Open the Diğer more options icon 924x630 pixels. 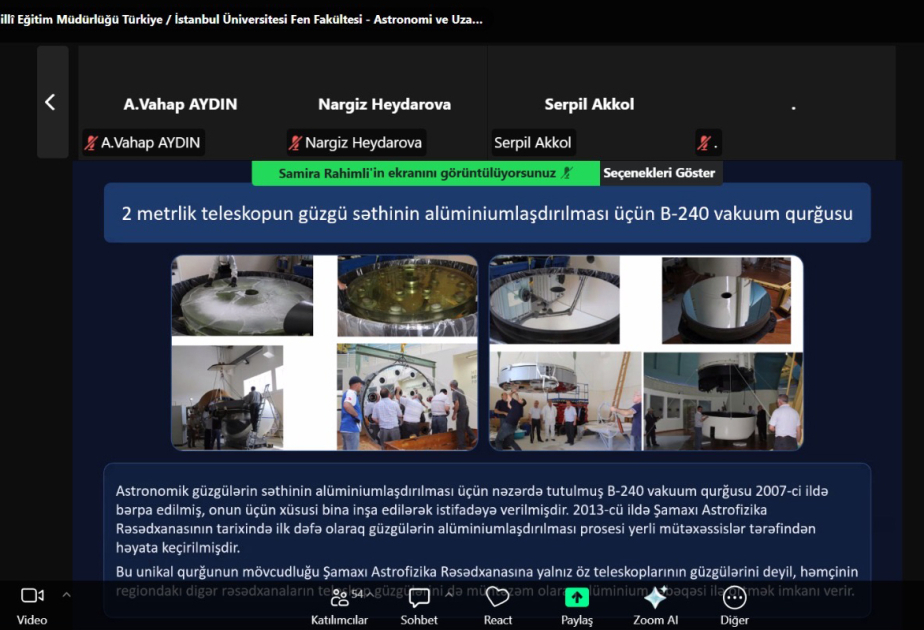point(734,598)
